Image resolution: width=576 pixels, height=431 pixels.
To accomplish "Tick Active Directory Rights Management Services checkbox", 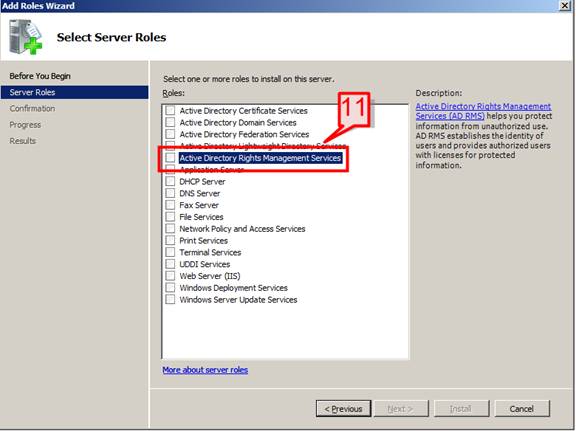I will click(x=170, y=158).
